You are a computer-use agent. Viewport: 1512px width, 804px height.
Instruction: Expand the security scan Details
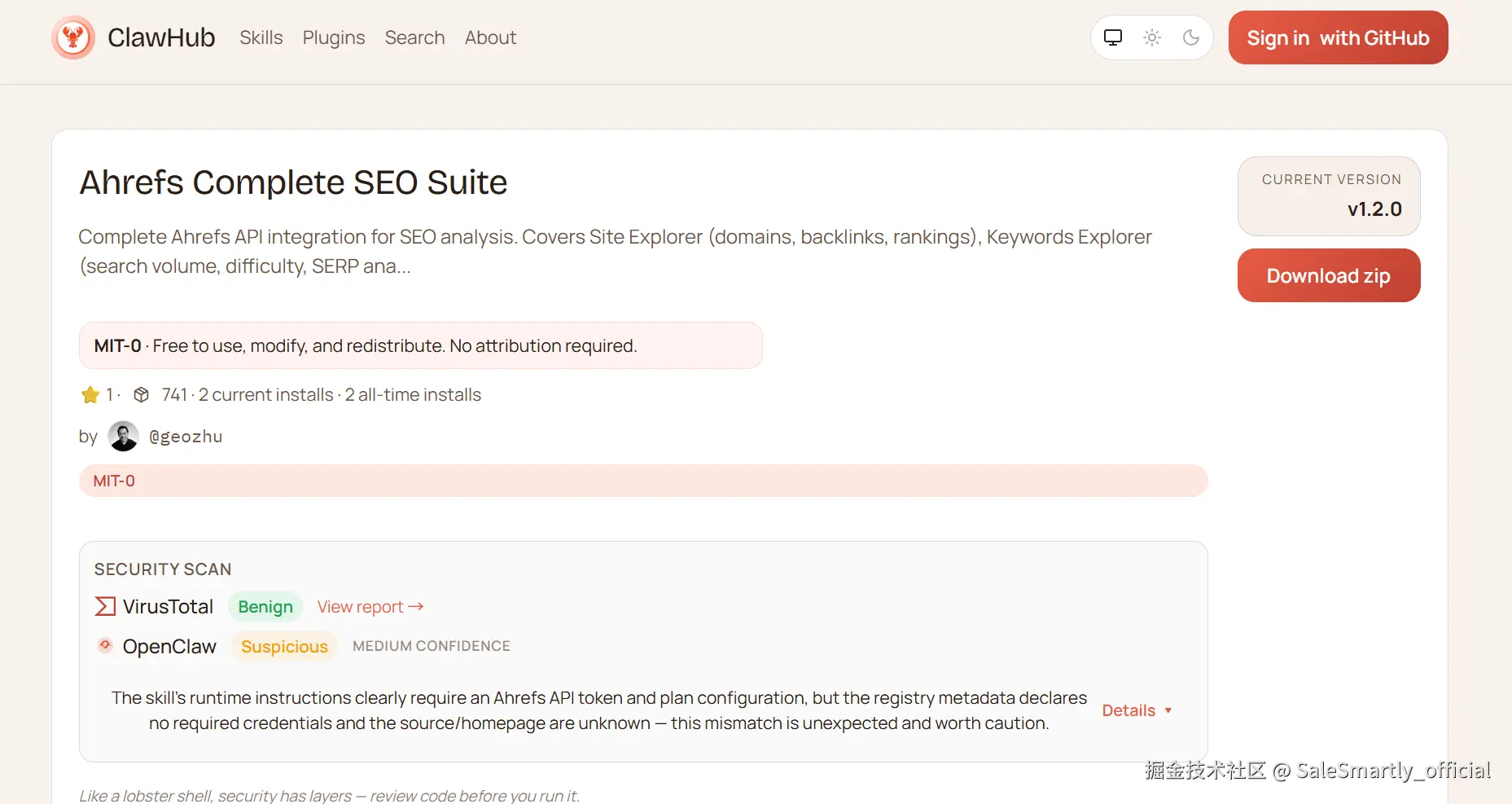click(1137, 710)
